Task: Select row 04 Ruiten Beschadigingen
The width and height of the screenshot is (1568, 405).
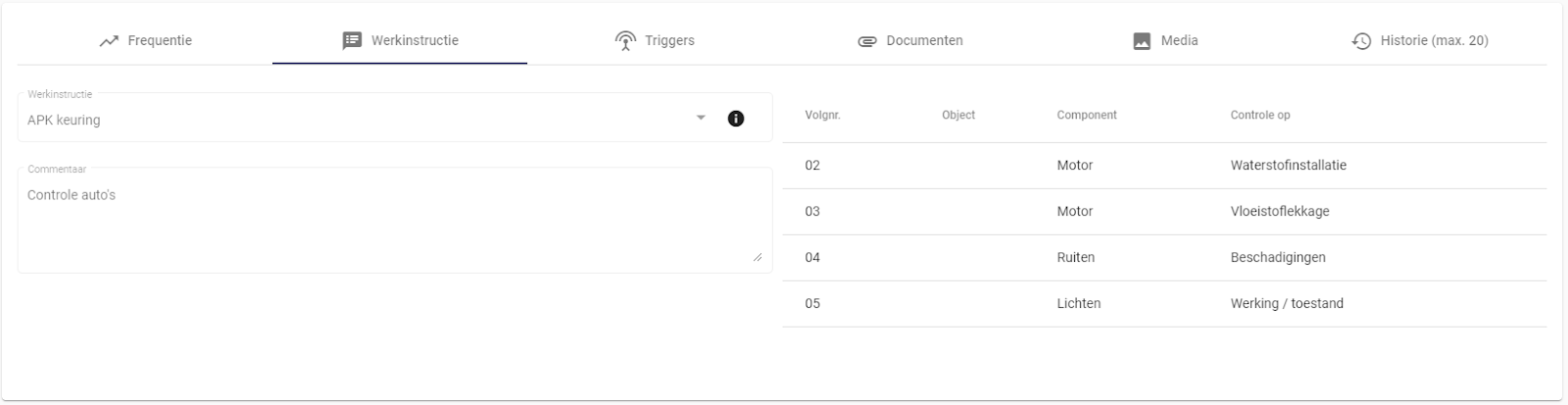Action: (x=1163, y=258)
